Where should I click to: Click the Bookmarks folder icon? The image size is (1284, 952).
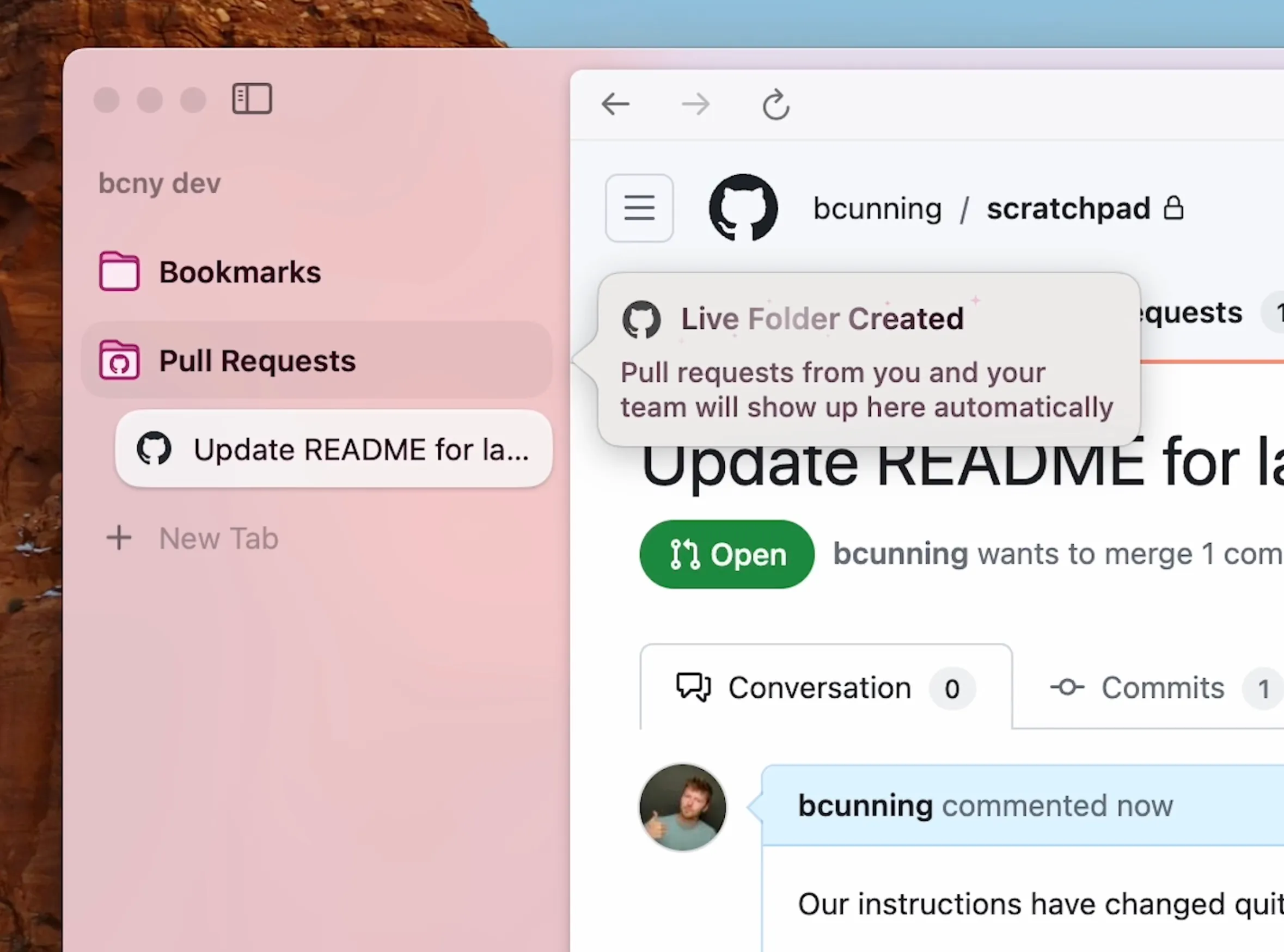point(119,272)
